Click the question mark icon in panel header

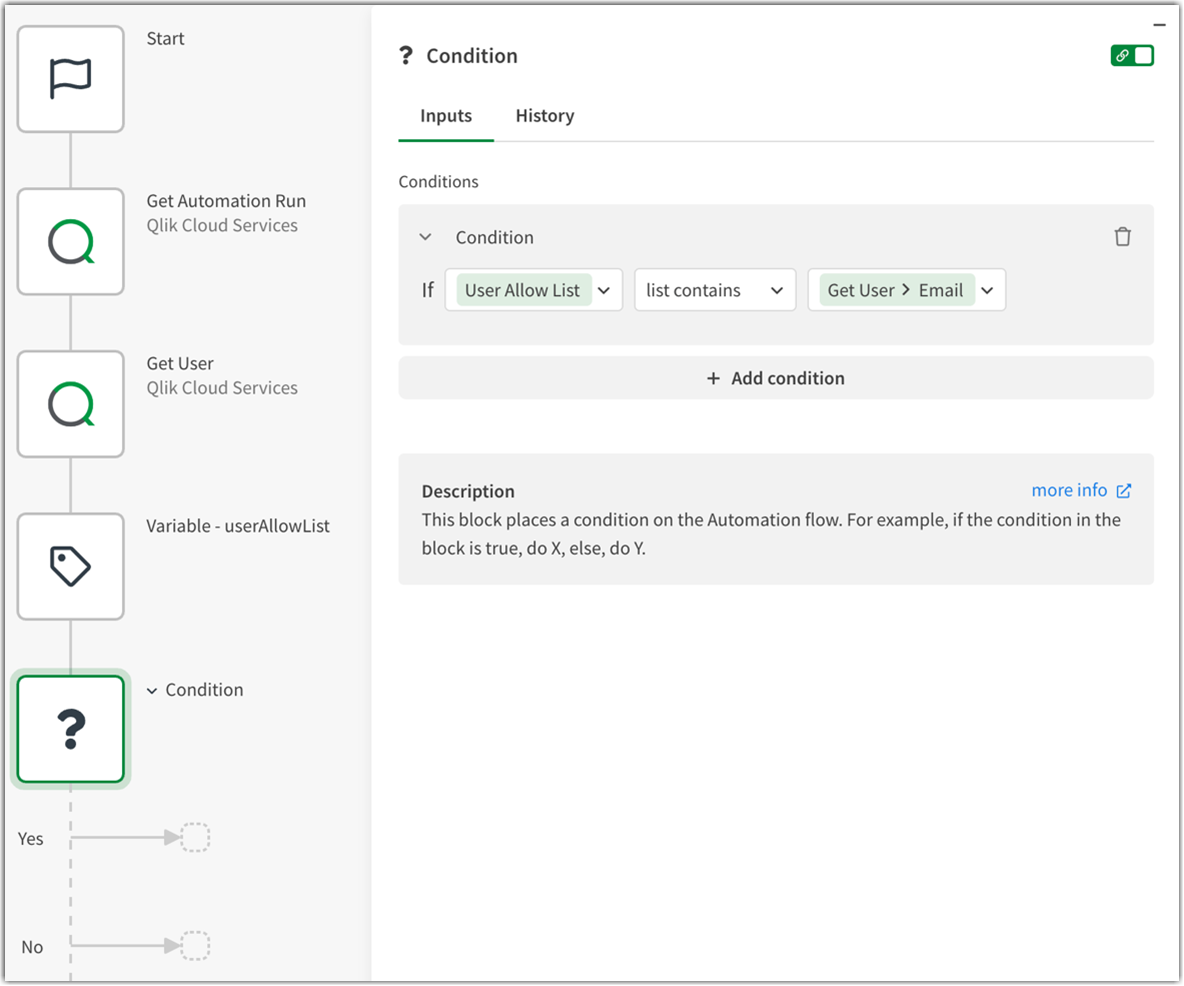[x=406, y=55]
